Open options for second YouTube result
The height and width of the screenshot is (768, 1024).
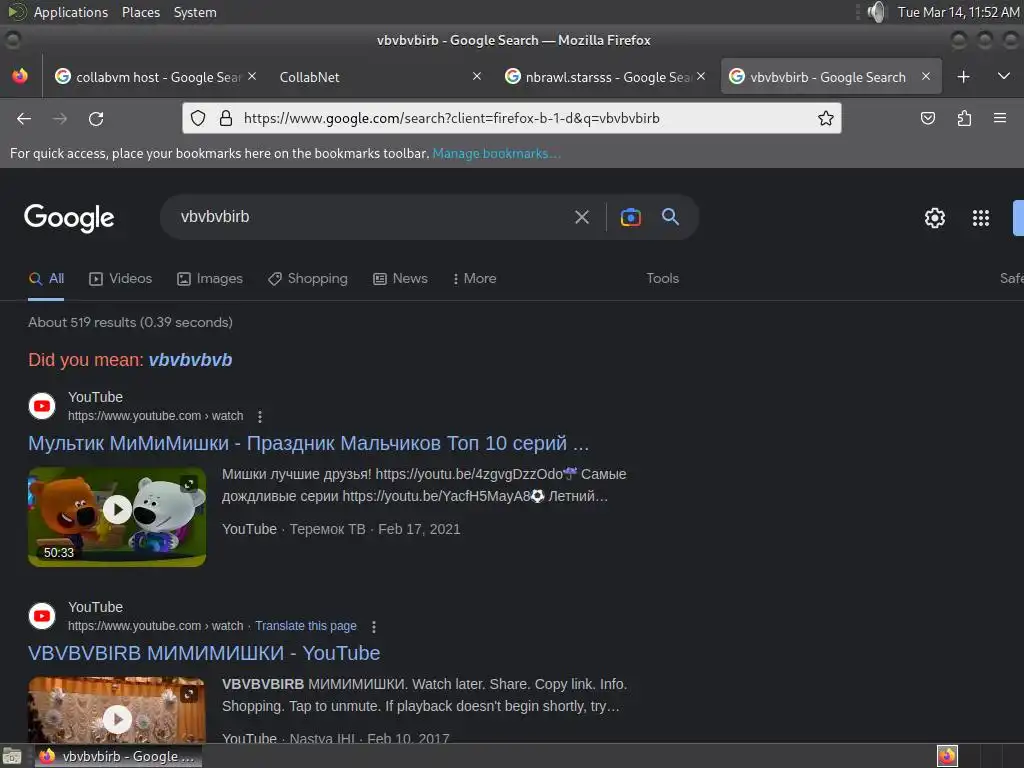point(374,626)
